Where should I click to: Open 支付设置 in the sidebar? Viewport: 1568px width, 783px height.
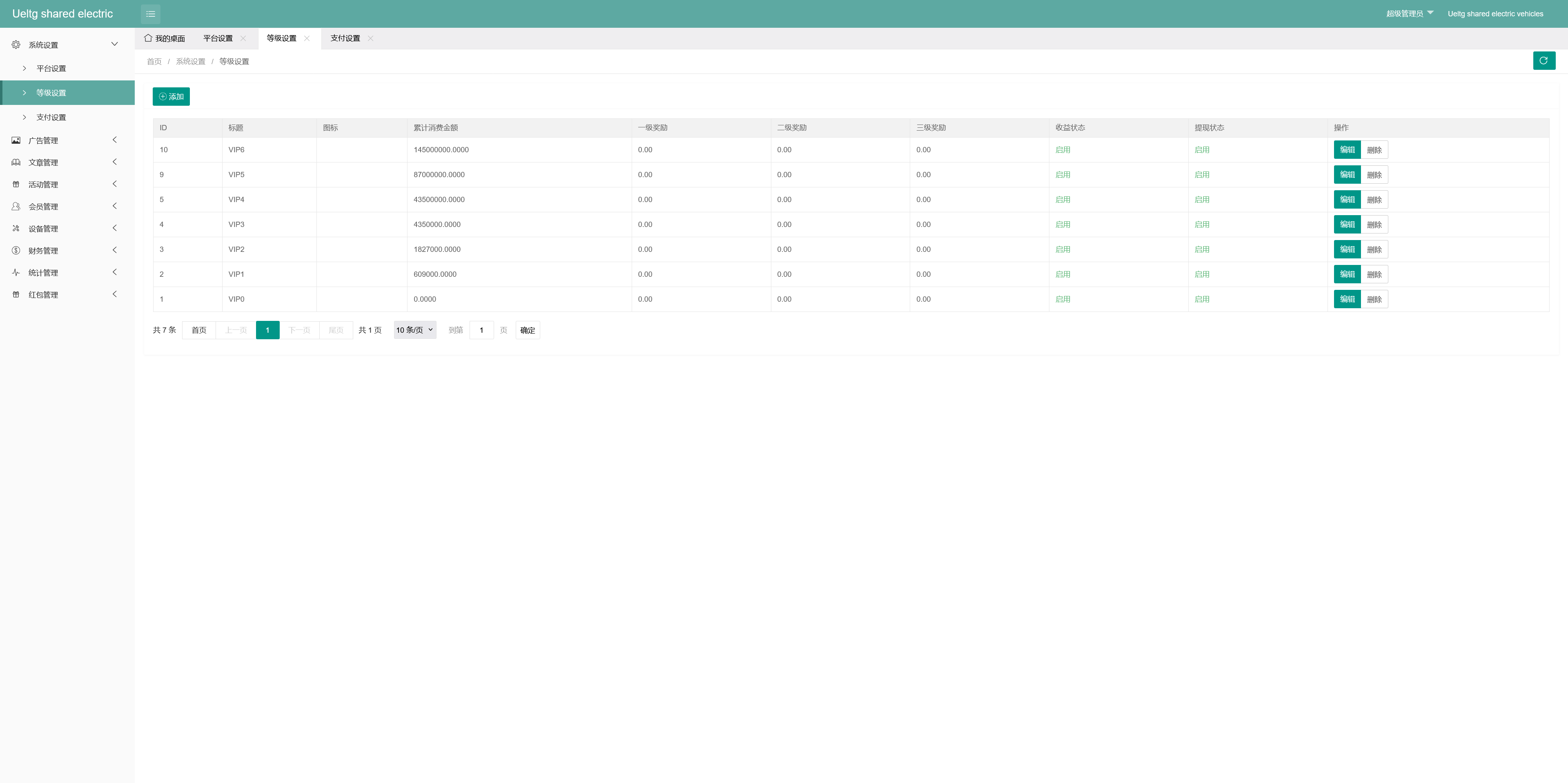pos(51,118)
